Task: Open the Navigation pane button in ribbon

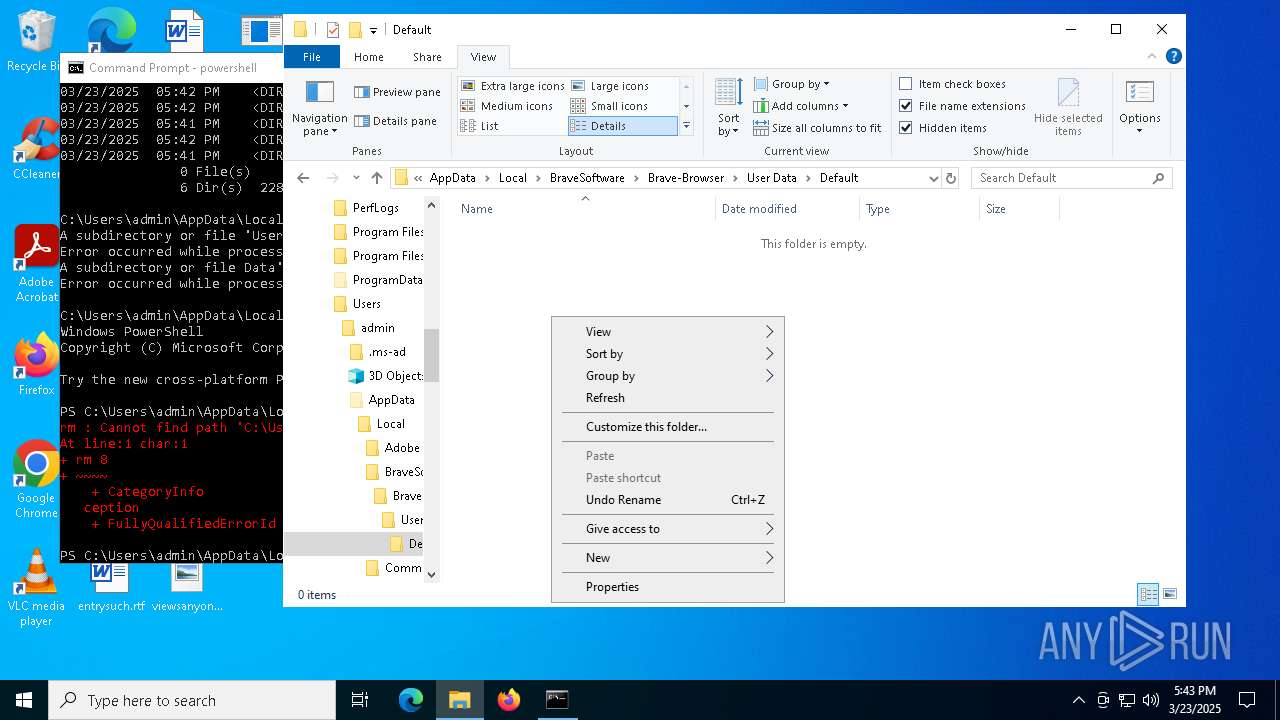Action: pos(319,108)
